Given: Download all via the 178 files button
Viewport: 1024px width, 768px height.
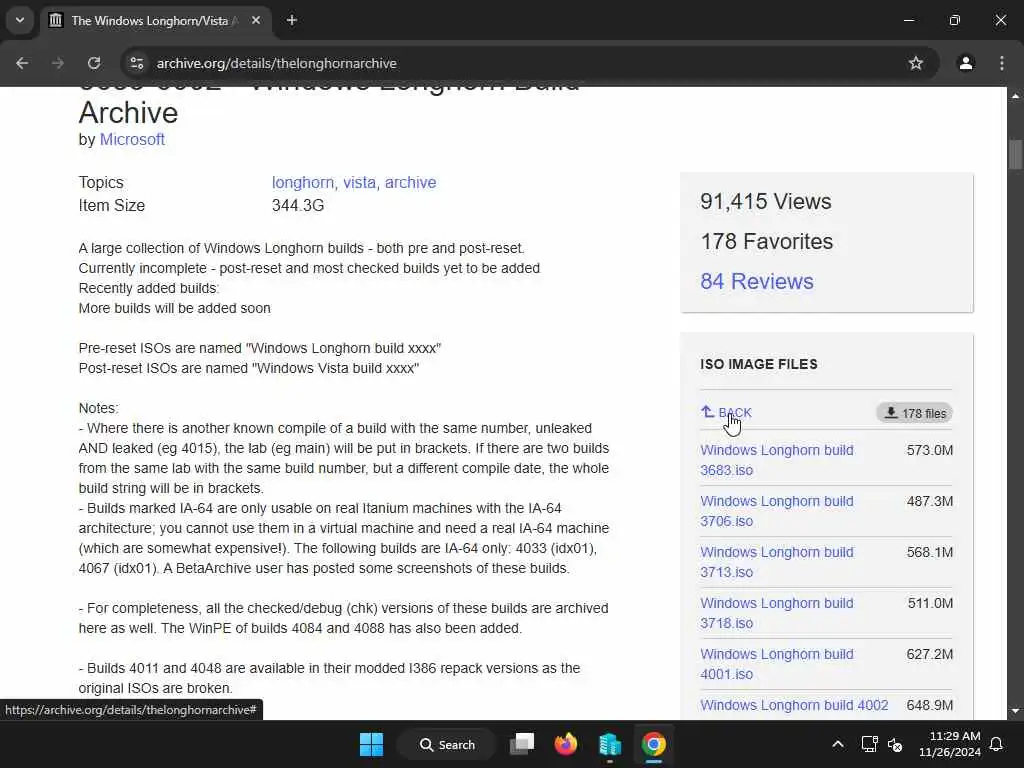Looking at the screenshot, I should click(914, 413).
